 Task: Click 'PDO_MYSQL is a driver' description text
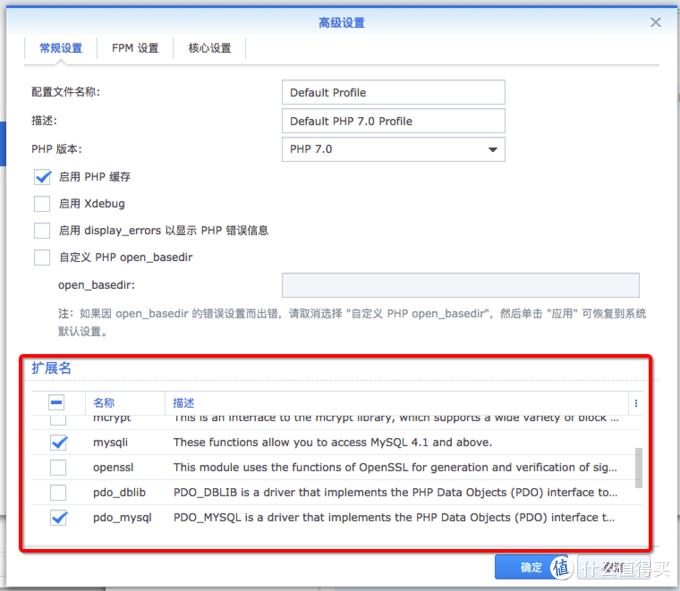[x=394, y=518]
